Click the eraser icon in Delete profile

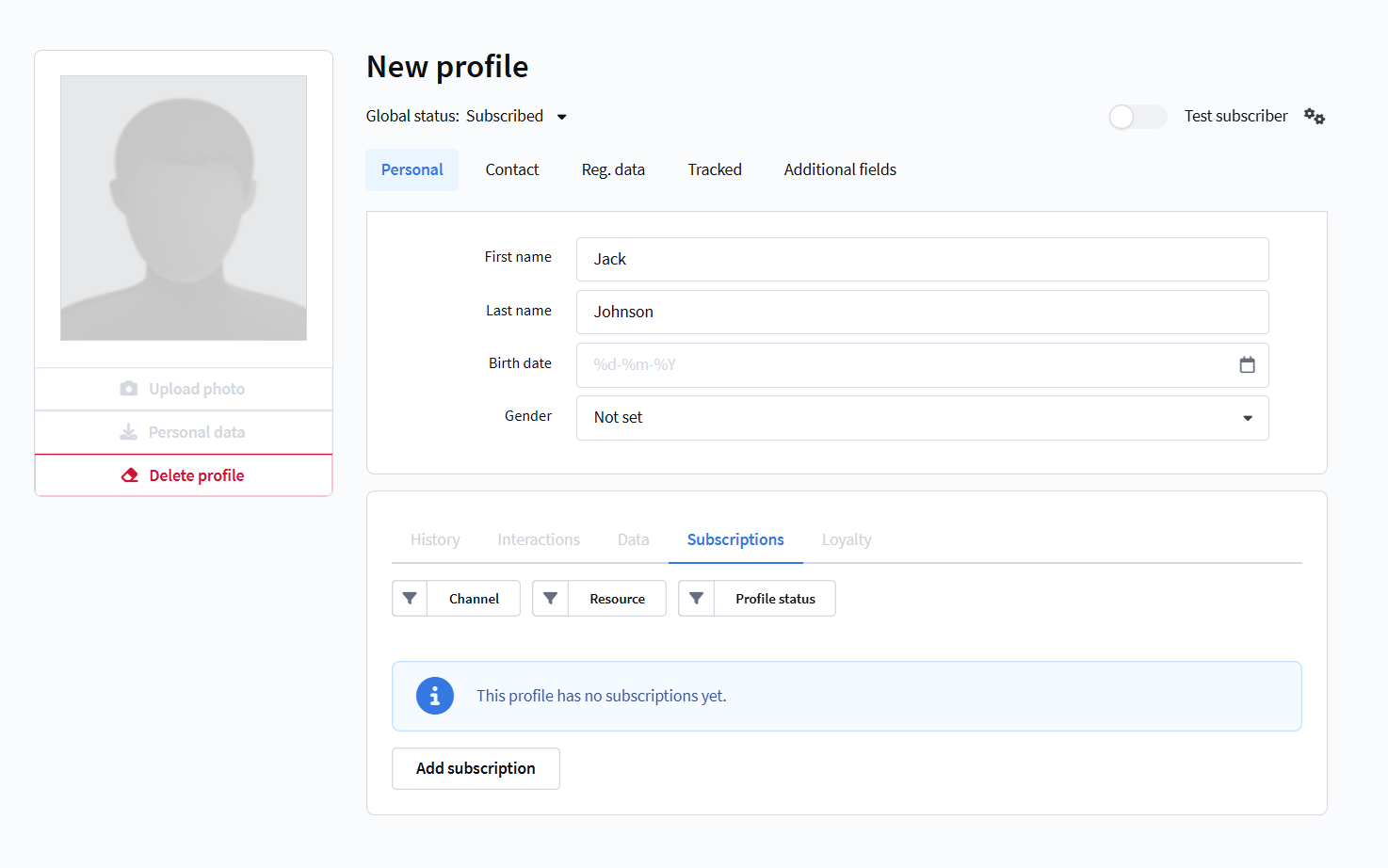[130, 475]
